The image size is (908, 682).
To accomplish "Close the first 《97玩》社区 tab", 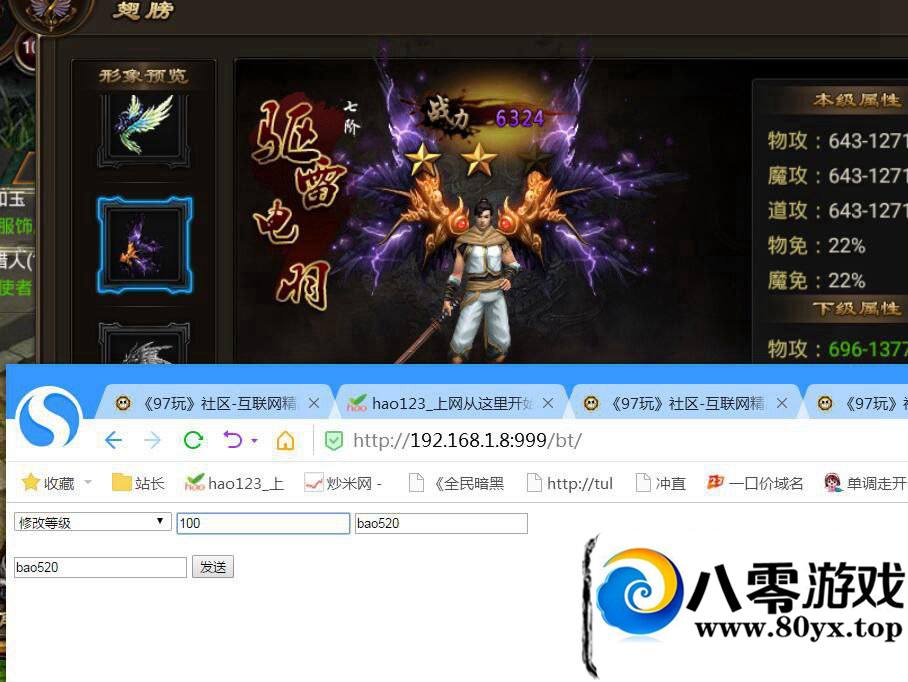I will [314, 403].
